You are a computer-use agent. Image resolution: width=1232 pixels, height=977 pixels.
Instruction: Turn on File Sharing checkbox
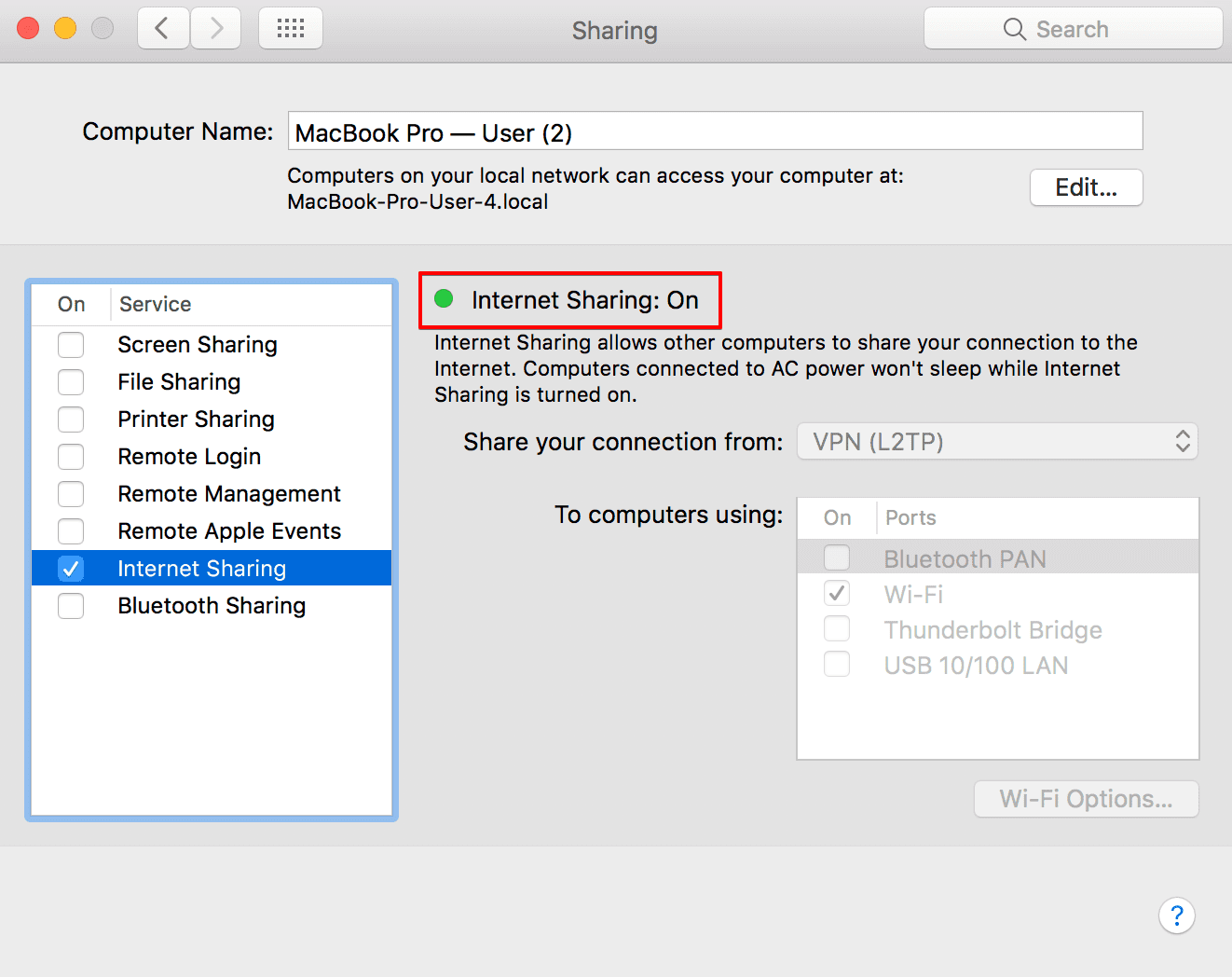pyautogui.click(x=71, y=382)
